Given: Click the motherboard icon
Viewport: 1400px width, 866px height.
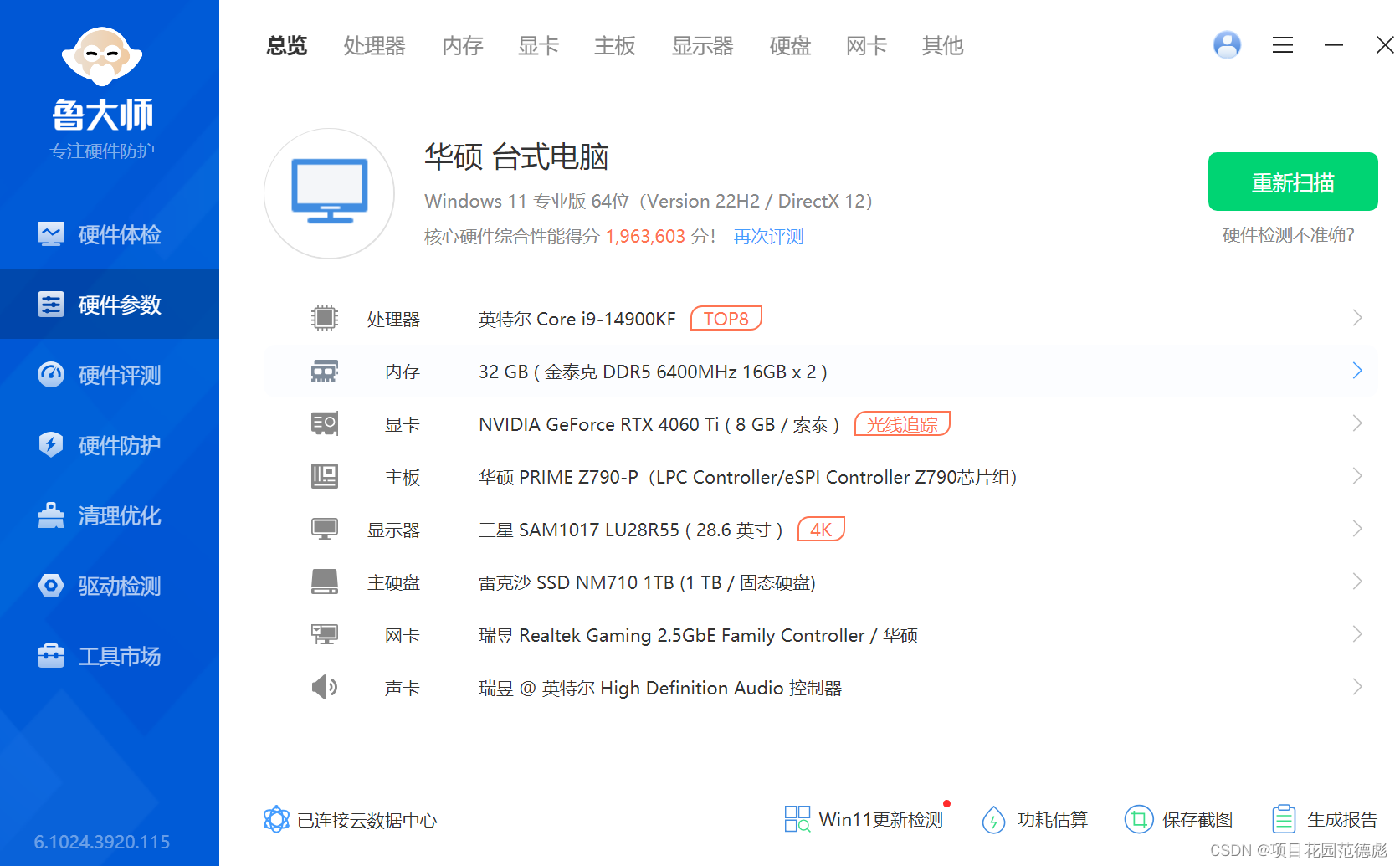Looking at the screenshot, I should point(325,476).
